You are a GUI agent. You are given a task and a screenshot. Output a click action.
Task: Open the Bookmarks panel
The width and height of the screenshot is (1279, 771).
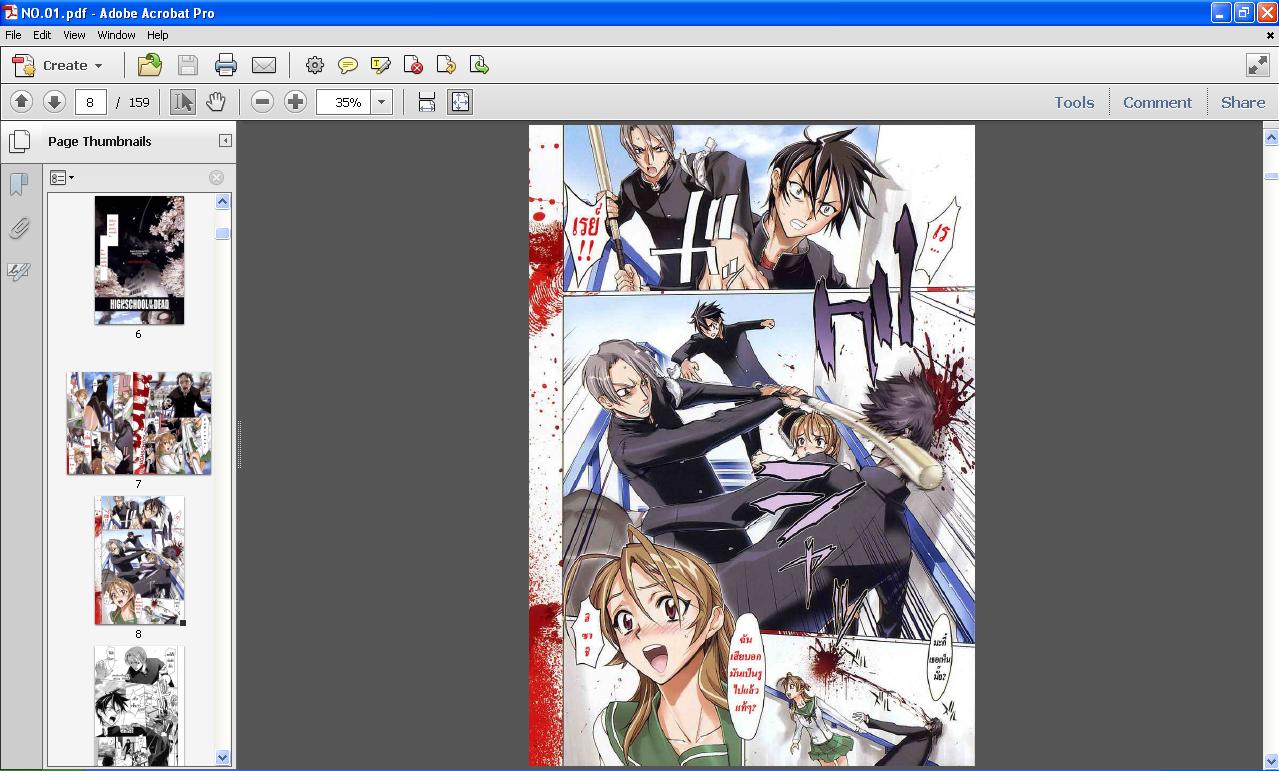(x=19, y=185)
